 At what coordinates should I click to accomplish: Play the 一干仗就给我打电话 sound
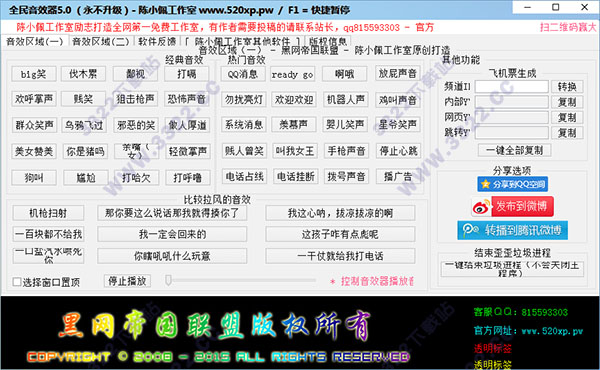(x=340, y=256)
